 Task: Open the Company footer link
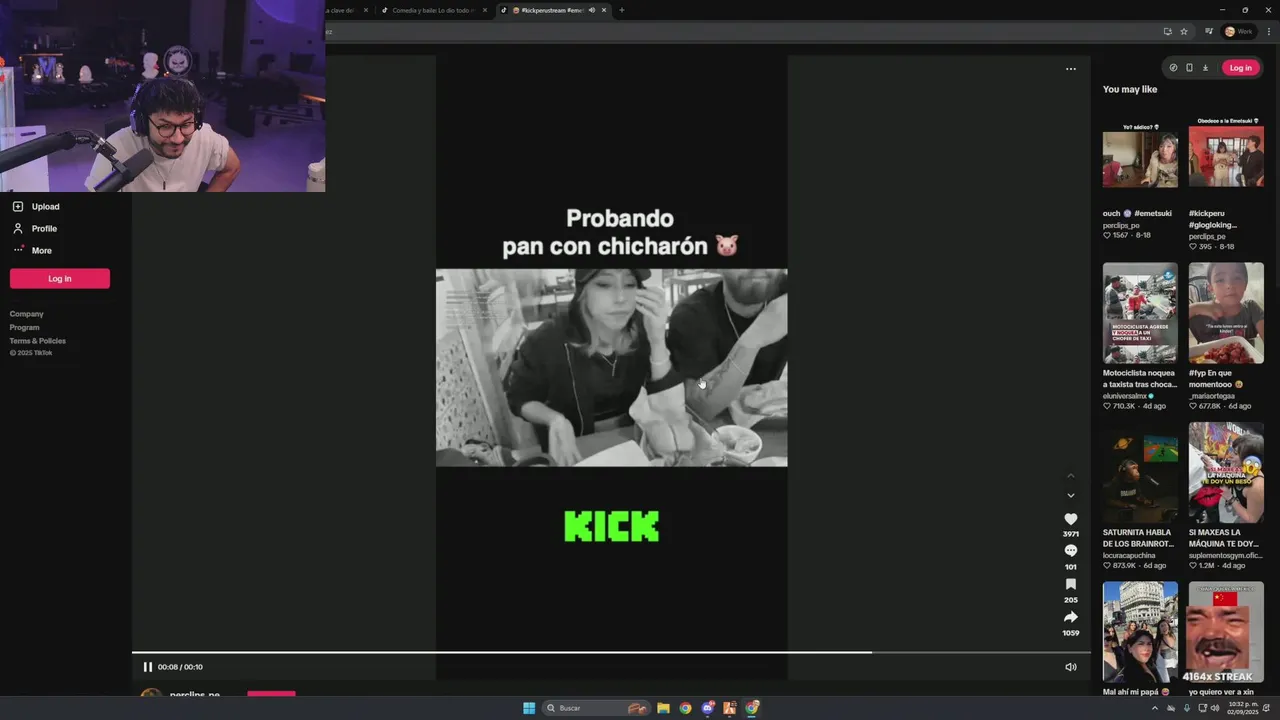(27, 314)
